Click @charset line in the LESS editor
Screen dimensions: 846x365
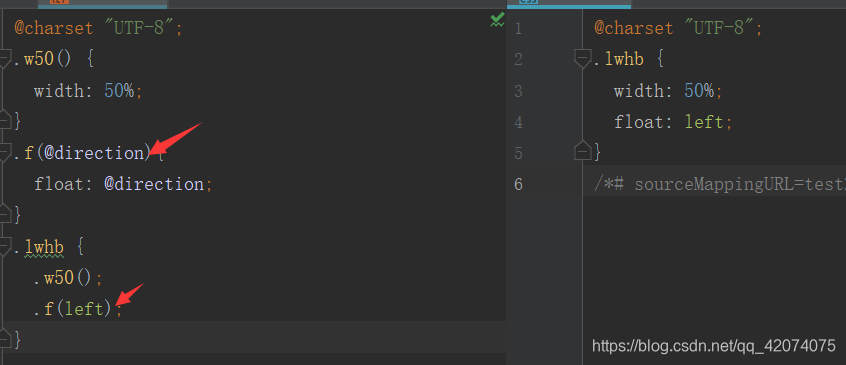coord(98,28)
